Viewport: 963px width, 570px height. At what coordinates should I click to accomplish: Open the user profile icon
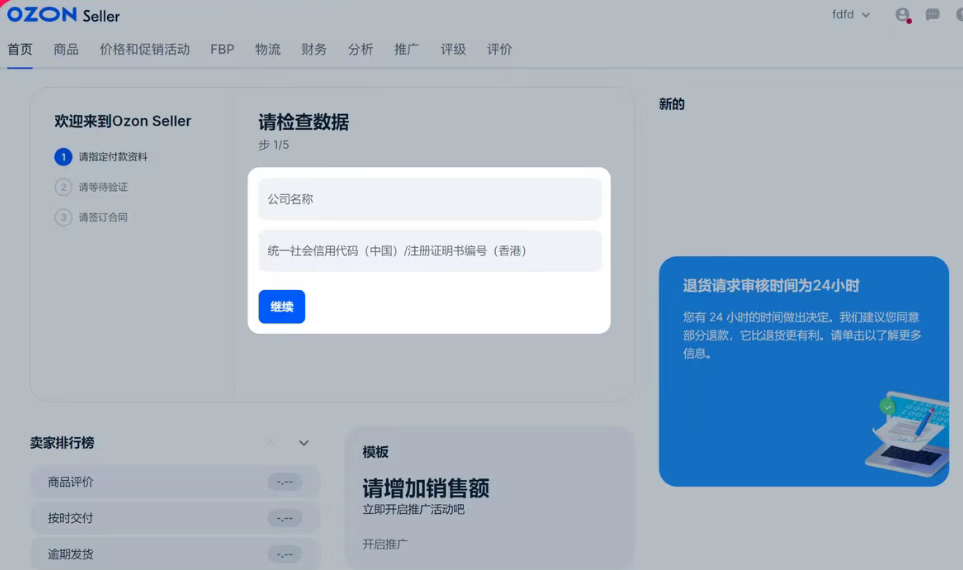pyautogui.click(x=902, y=15)
